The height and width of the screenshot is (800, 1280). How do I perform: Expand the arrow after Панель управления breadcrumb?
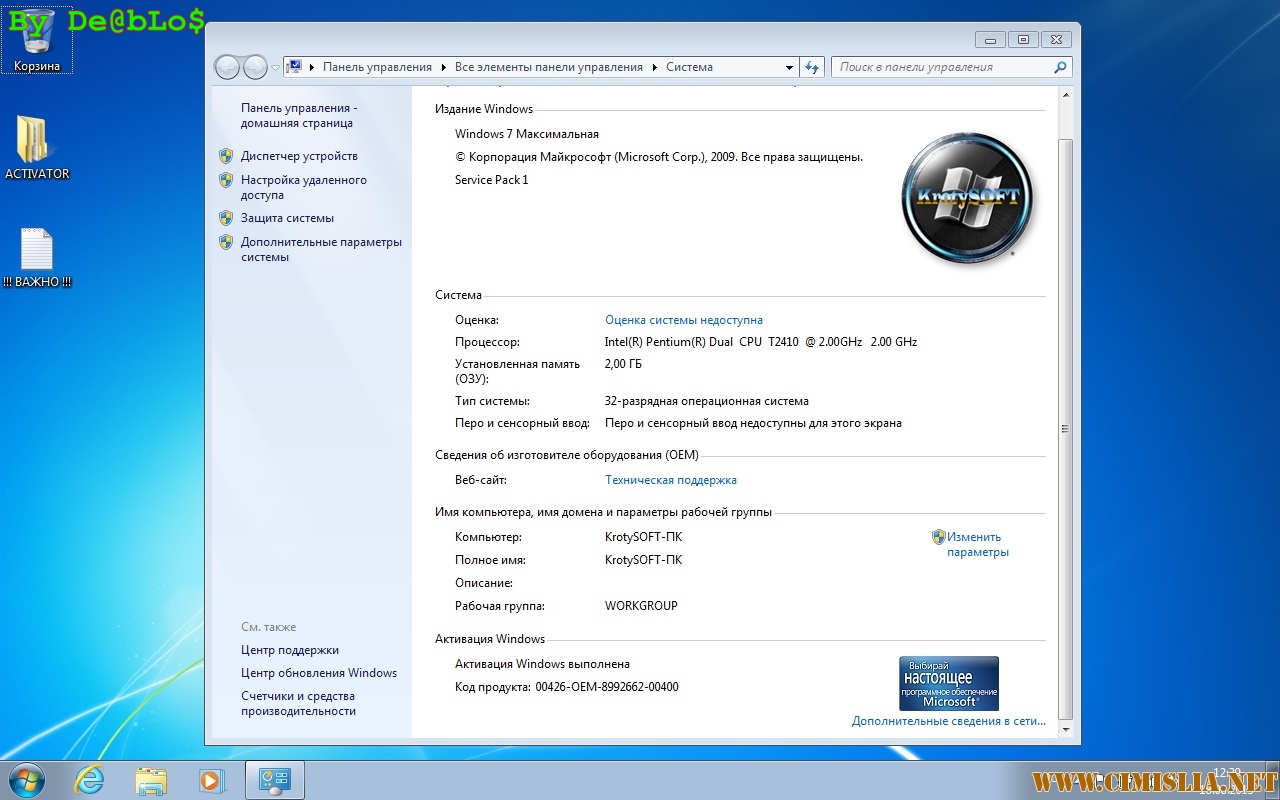(444, 67)
